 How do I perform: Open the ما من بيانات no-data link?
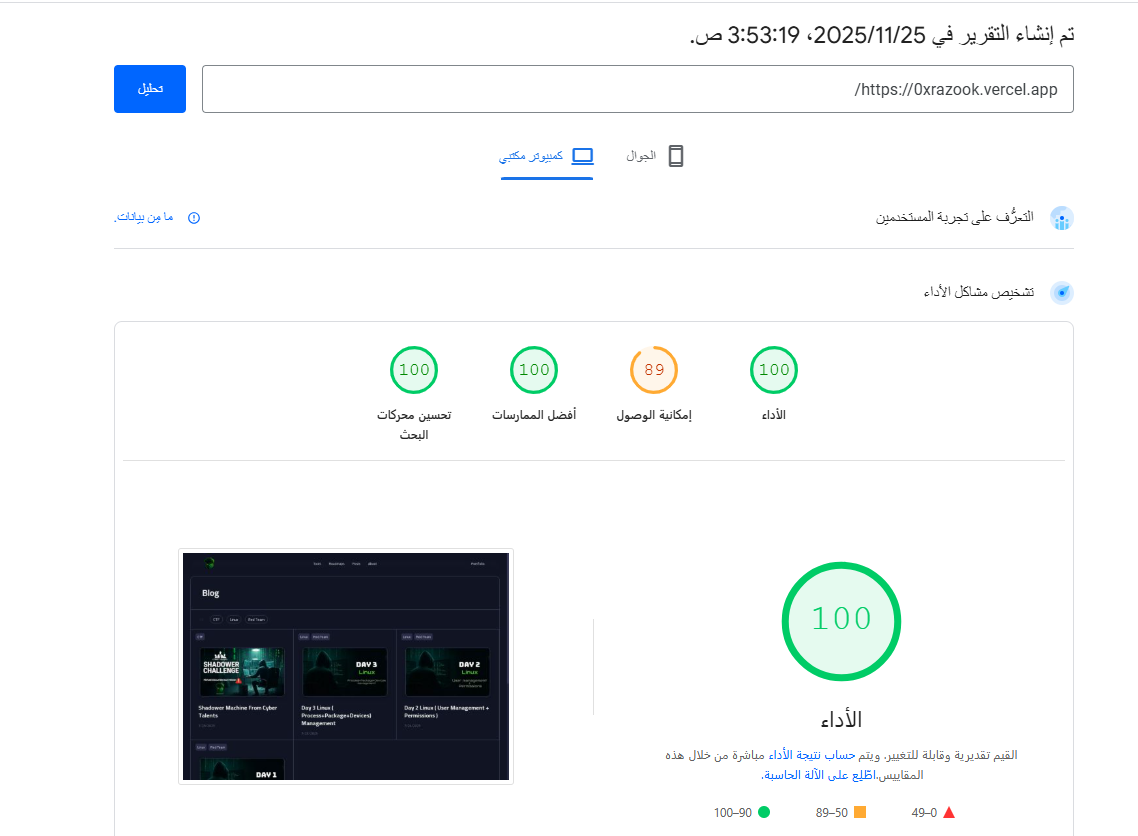[x=144, y=217]
